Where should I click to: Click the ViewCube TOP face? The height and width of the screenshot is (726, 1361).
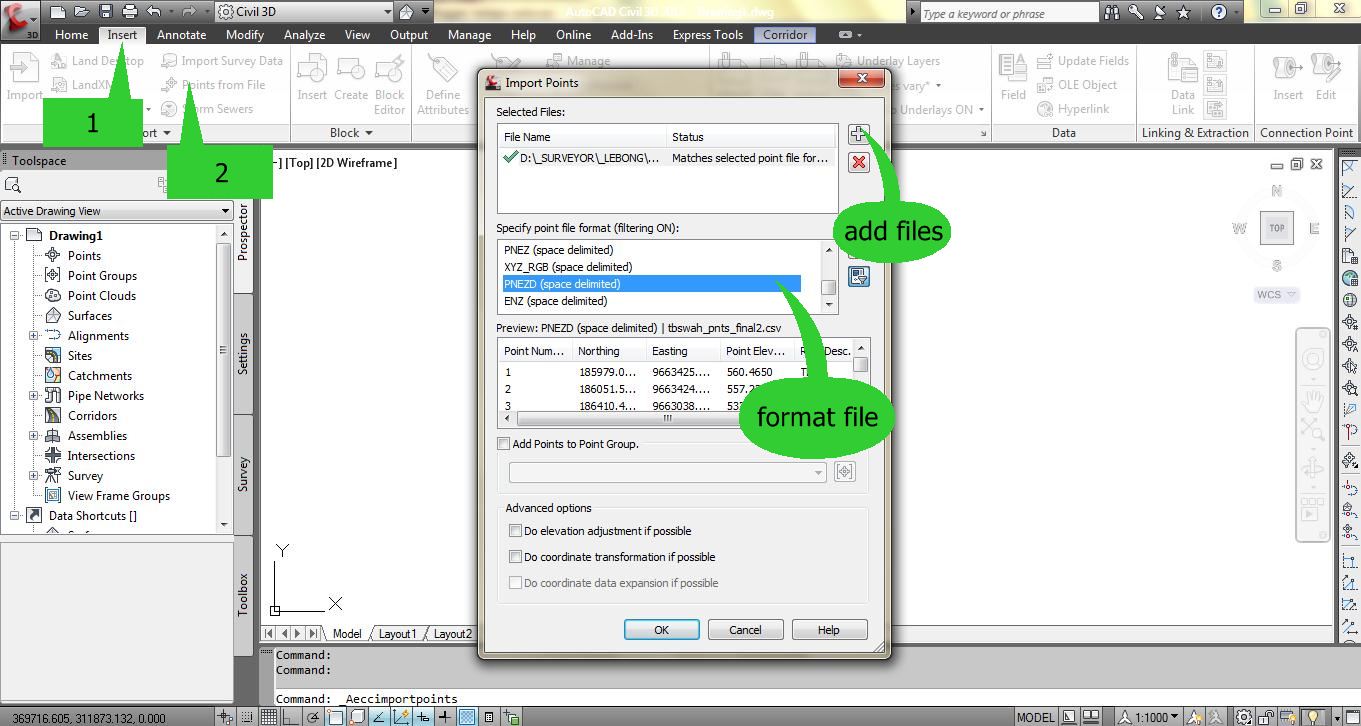[x=1277, y=228]
